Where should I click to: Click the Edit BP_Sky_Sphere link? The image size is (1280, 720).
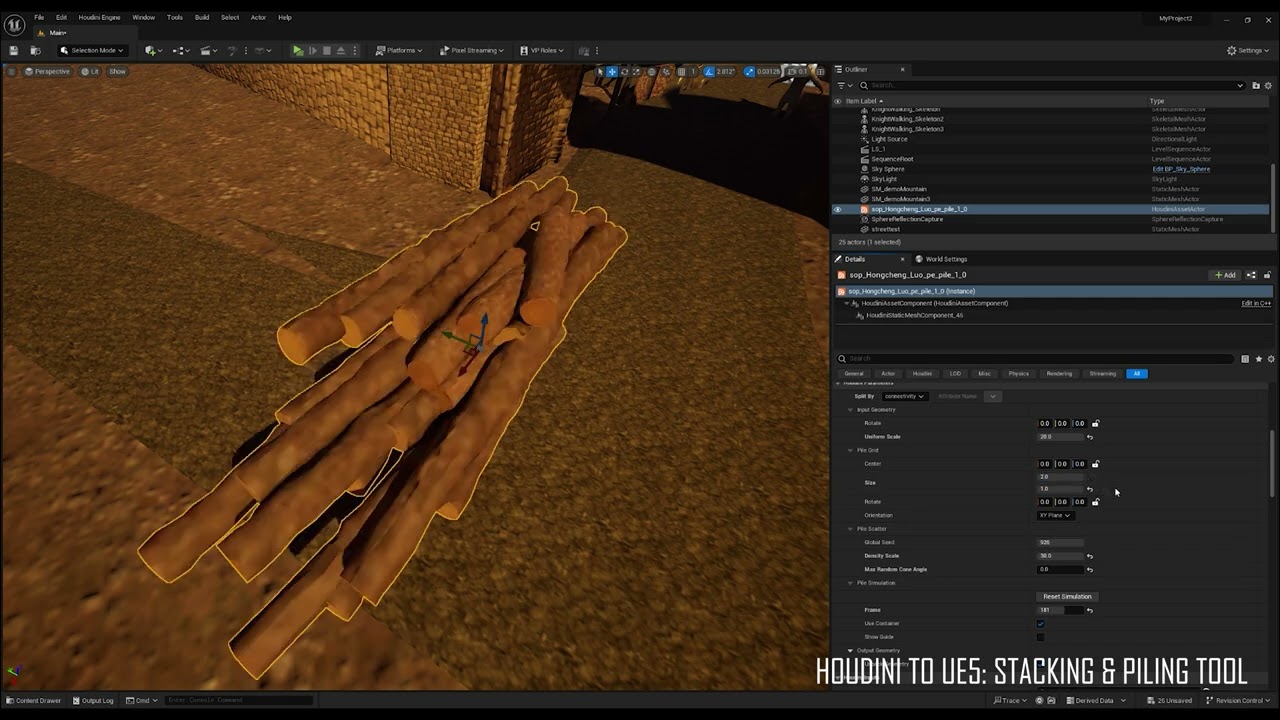(x=1181, y=169)
